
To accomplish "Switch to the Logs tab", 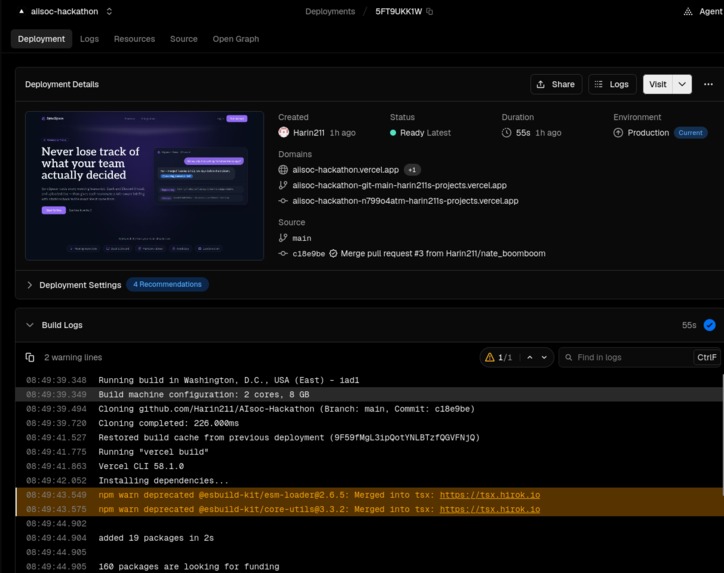I will 89,39.
